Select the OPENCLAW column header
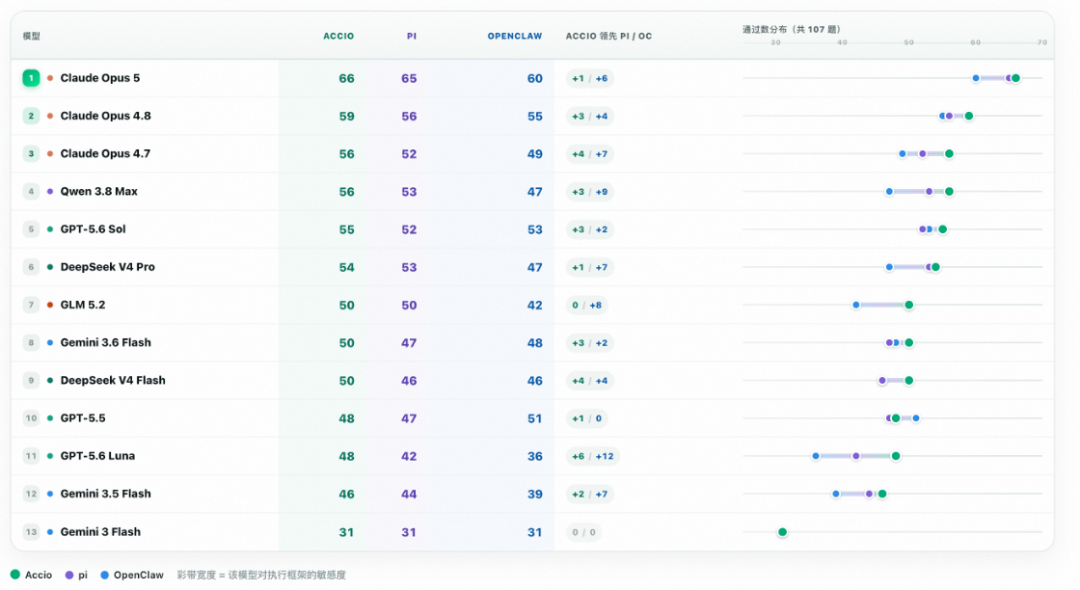This screenshot has height=590, width=1080. pos(515,36)
